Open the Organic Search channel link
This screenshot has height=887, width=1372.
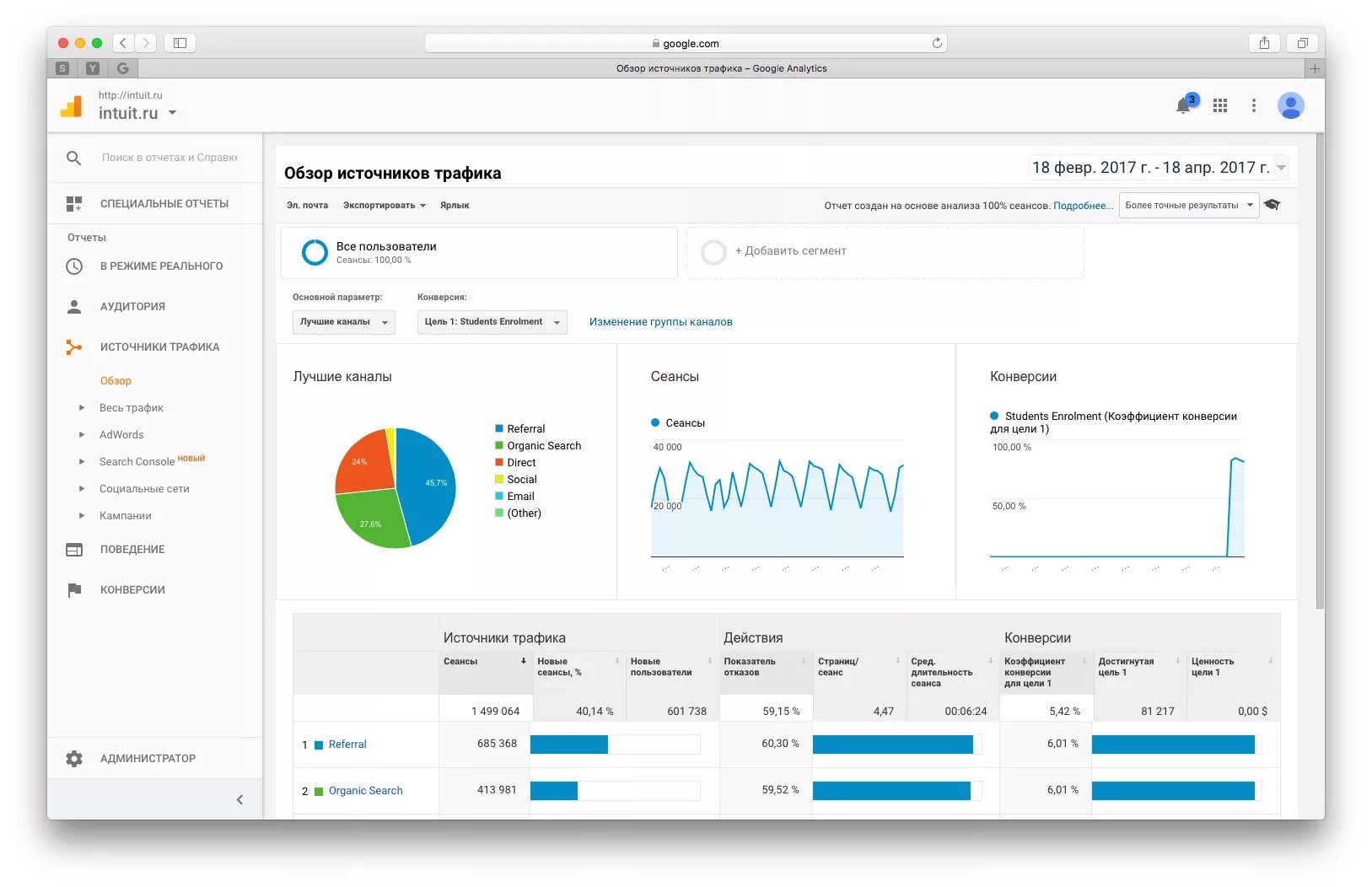(365, 791)
